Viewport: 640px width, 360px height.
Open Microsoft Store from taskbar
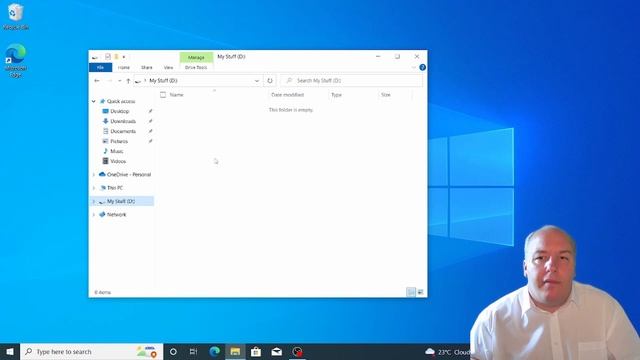[x=256, y=351]
